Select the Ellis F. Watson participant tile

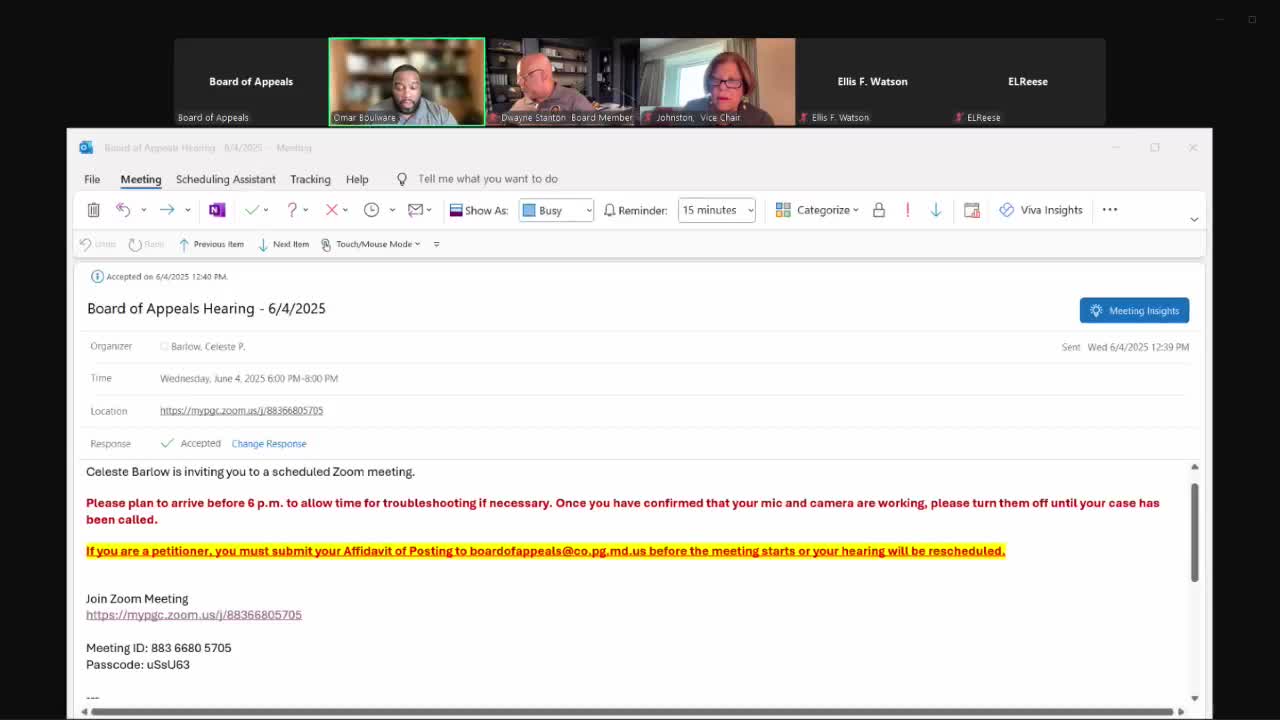[873, 82]
